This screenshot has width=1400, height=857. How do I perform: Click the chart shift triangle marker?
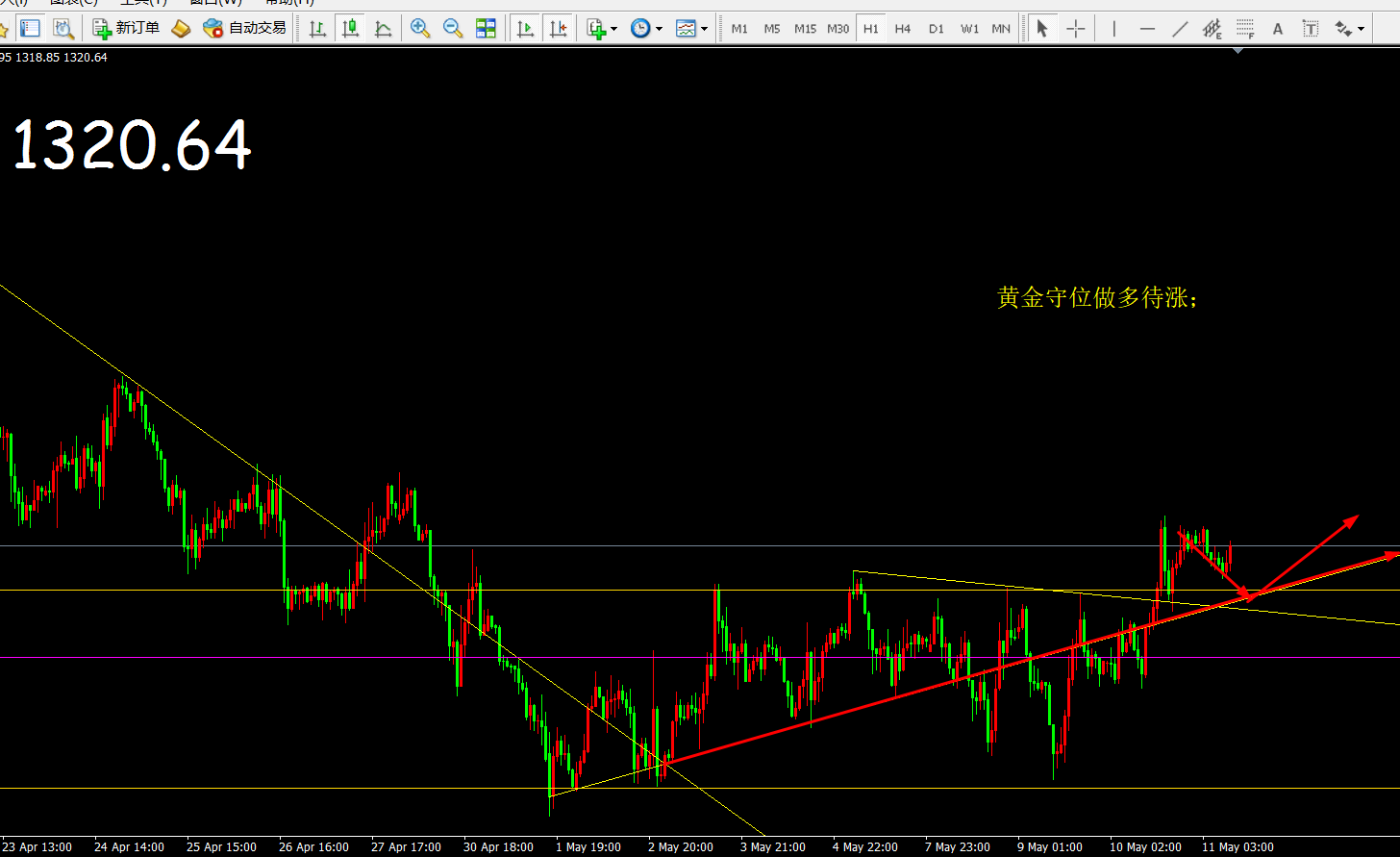point(1238,49)
